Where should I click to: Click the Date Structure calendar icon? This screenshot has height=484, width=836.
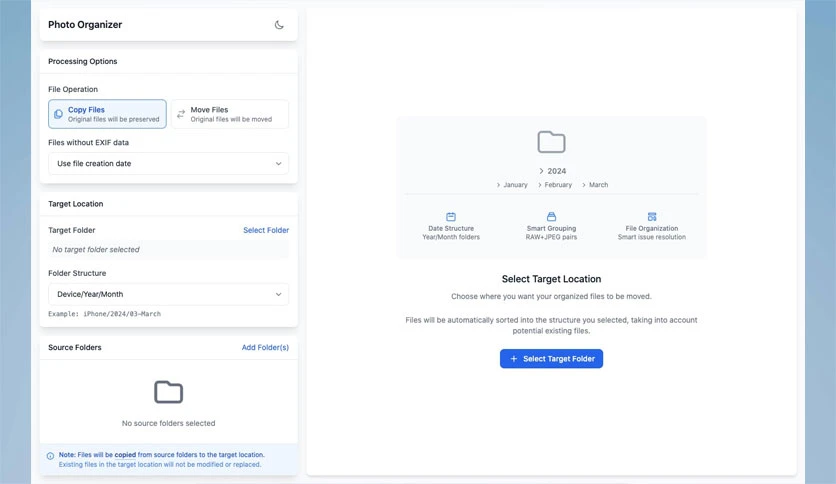pyautogui.click(x=451, y=217)
